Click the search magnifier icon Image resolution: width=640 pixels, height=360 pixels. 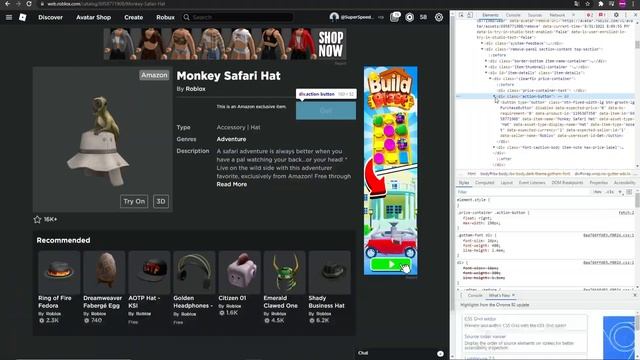pyautogui.click(x=187, y=17)
